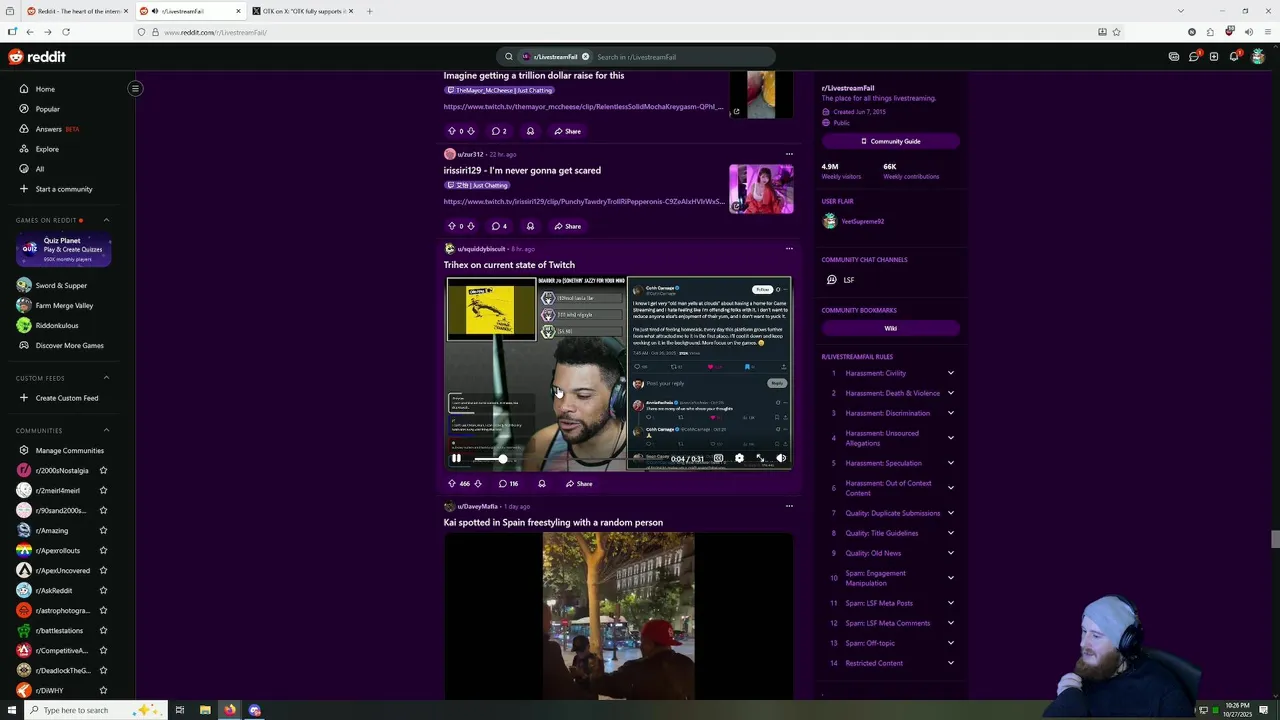
Task: Open the Community Guide button
Action: tap(890, 141)
